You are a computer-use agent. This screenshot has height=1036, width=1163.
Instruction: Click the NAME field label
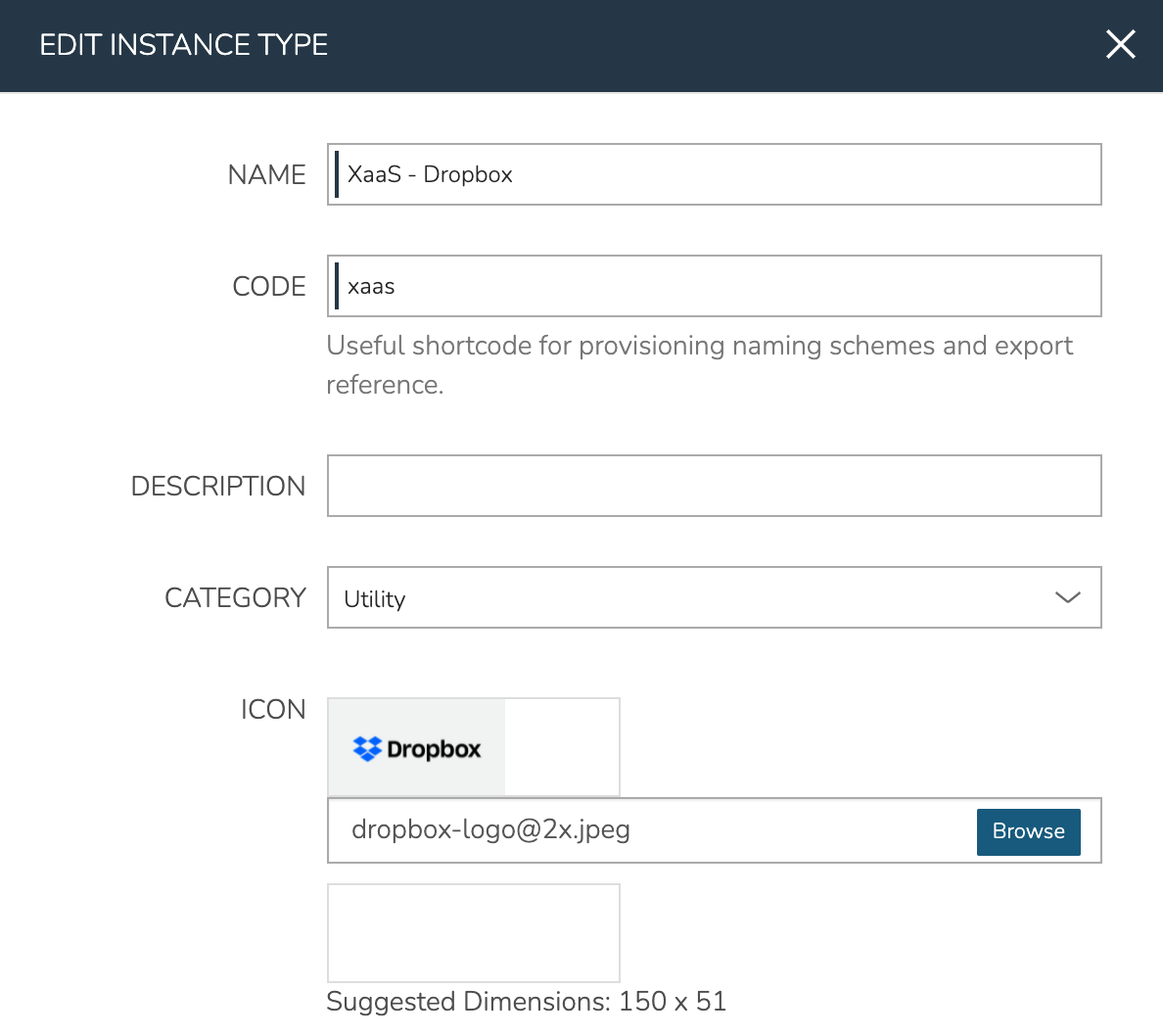pos(266,174)
